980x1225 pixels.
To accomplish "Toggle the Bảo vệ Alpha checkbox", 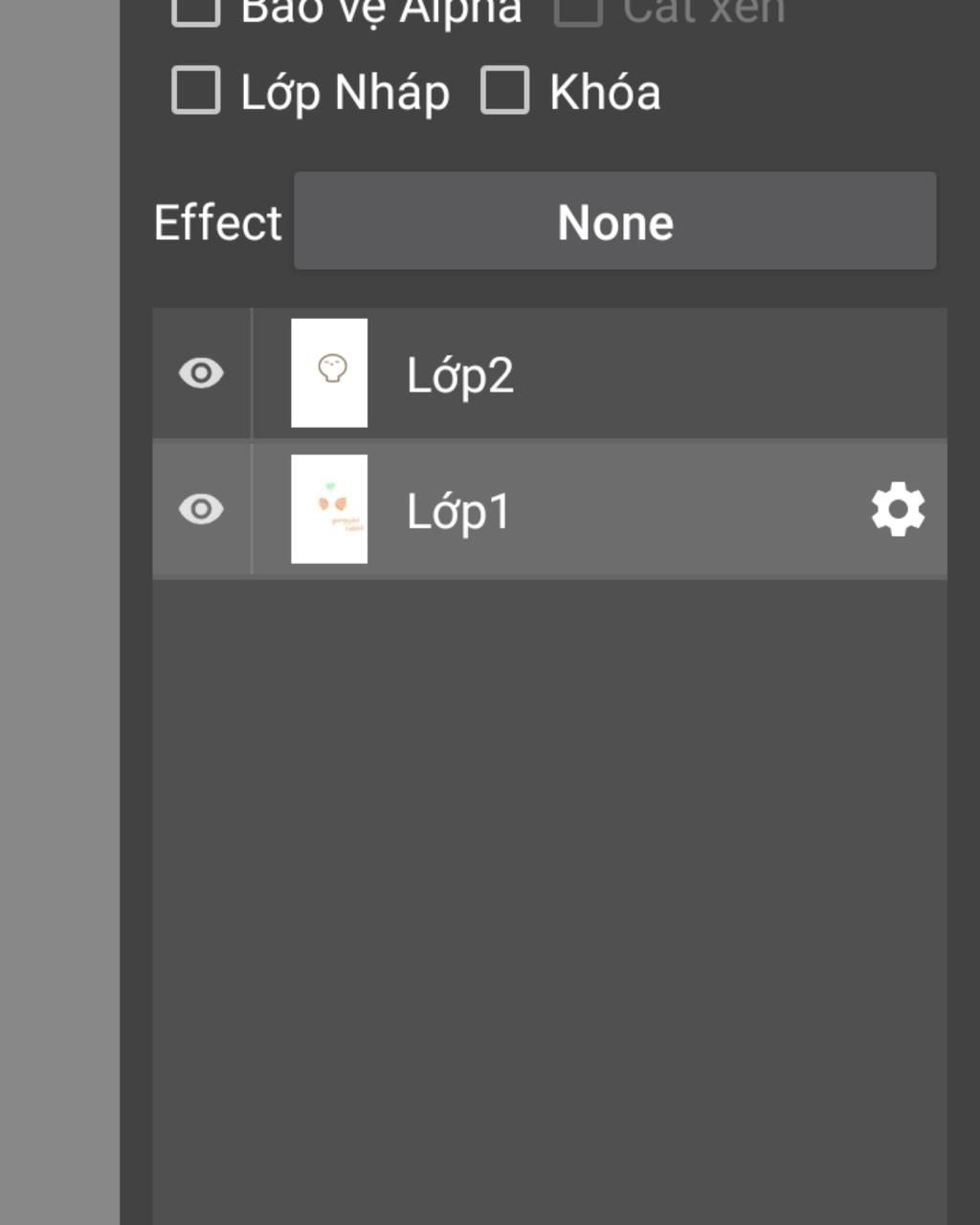I will pyautogui.click(x=196, y=10).
